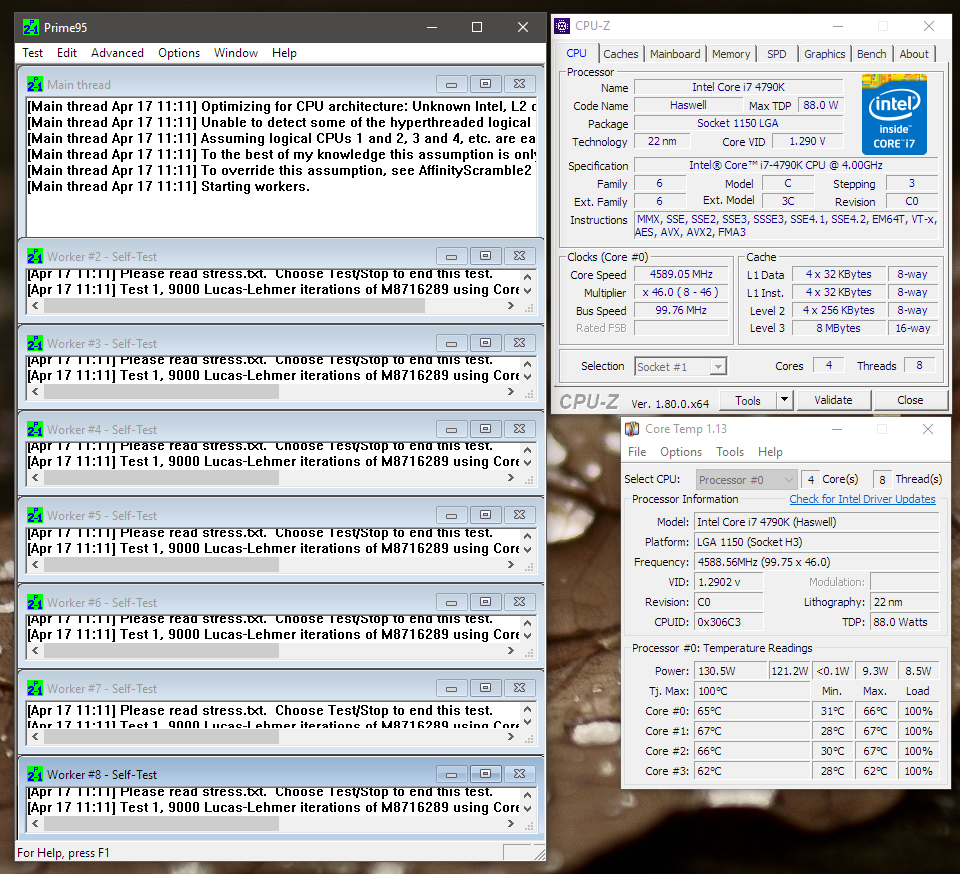Close the Worker #4 child window
Image resolution: width=960 pixels, height=874 pixels.
click(519, 429)
